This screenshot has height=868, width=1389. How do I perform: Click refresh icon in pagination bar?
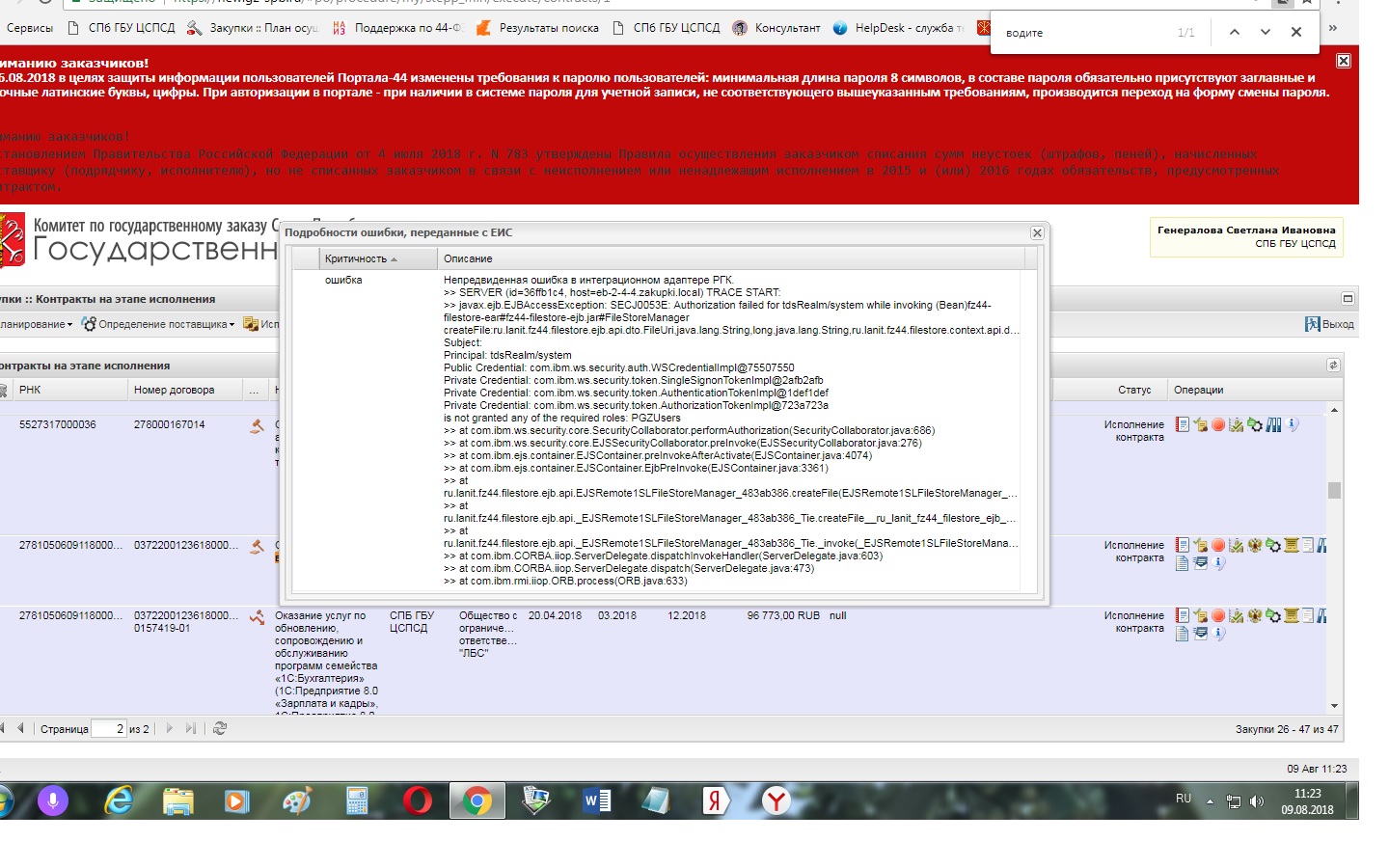click(220, 728)
